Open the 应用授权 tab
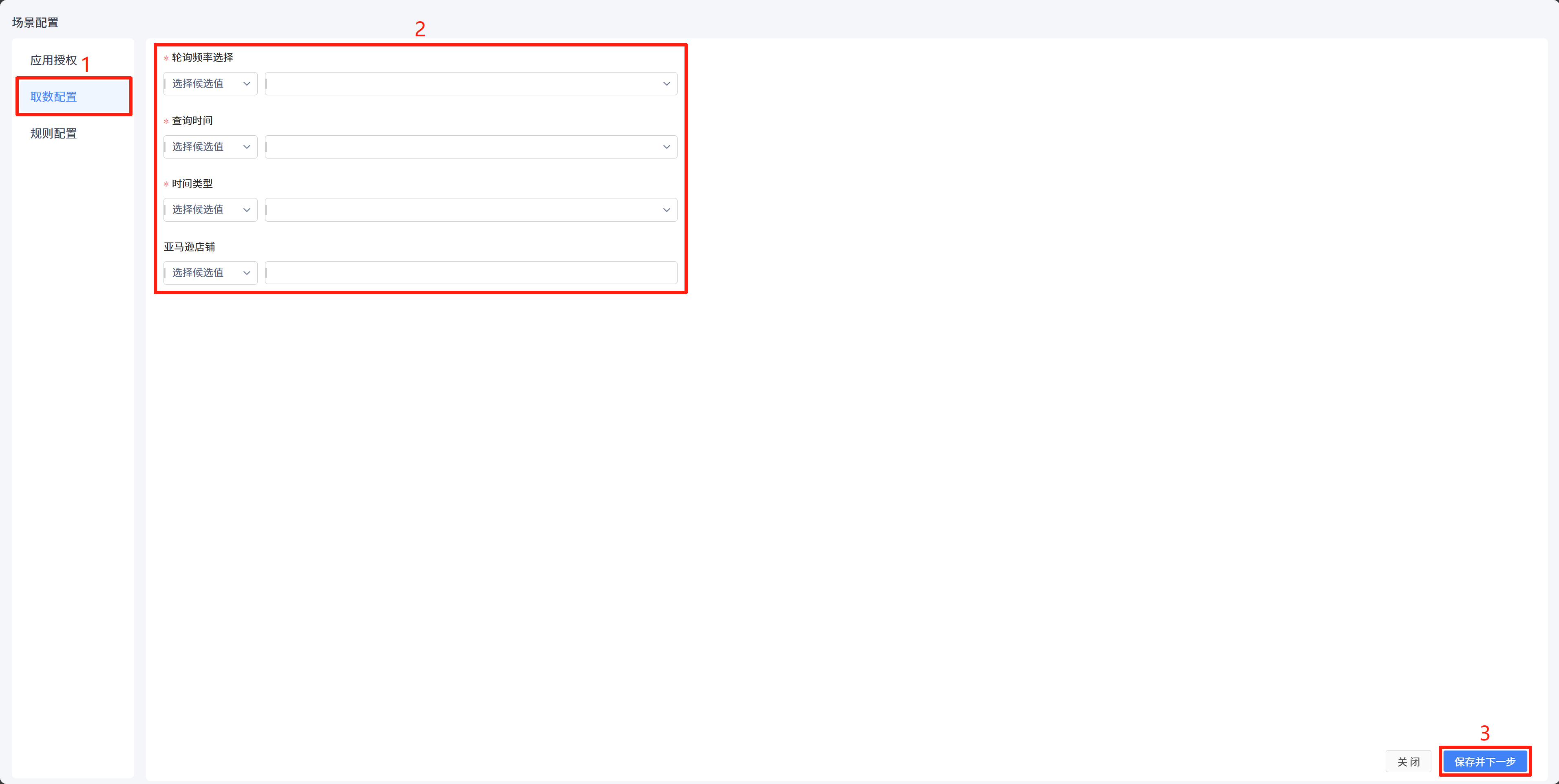Viewport: 1559px width, 784px height. (54, 60)
